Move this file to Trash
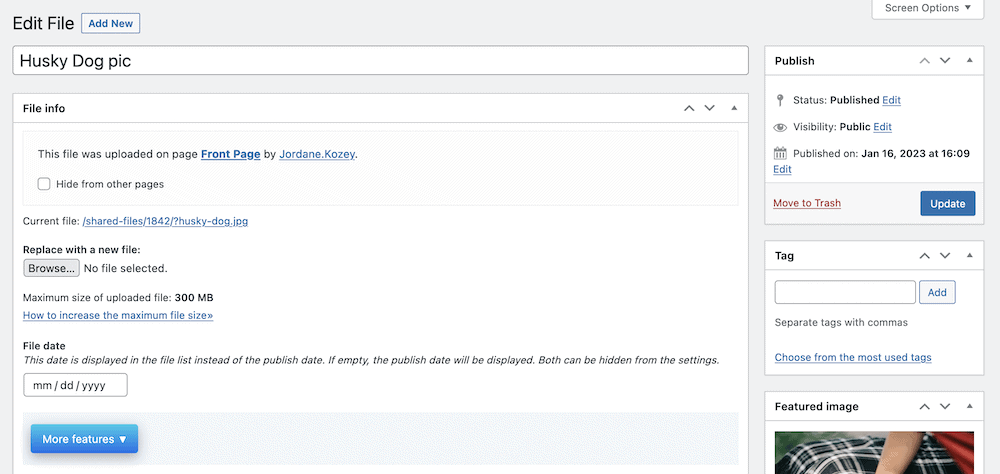The image size is (1000, 474). tap(807, 203)
